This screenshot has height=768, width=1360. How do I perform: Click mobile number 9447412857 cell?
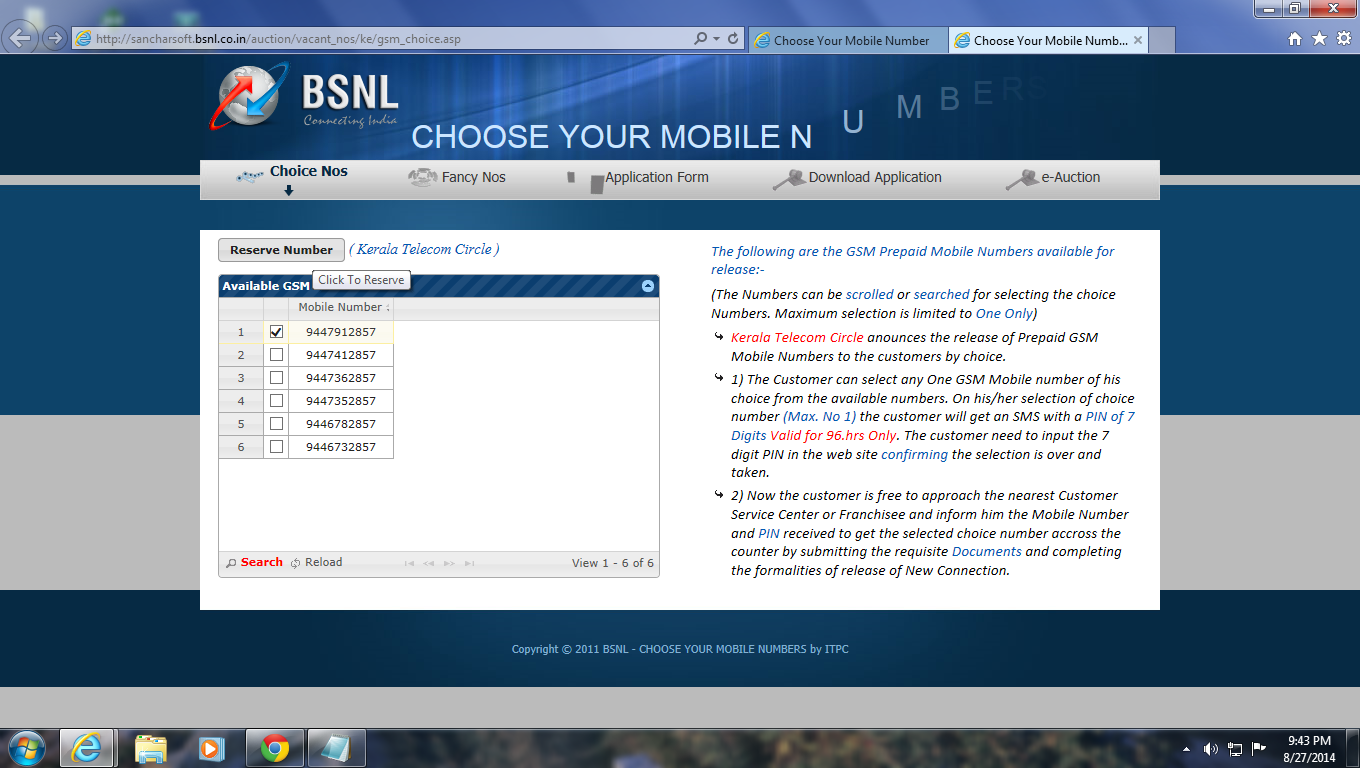point(341,355)
